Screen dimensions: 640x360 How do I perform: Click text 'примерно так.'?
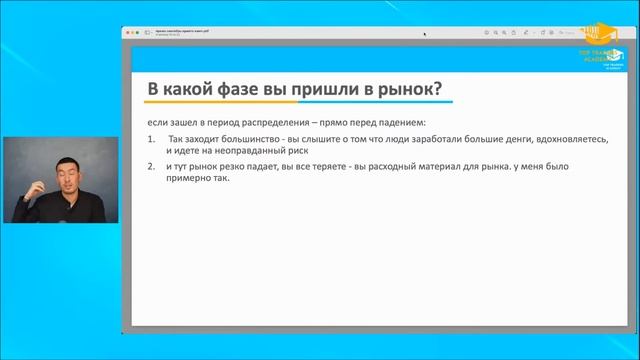[198, 178]
